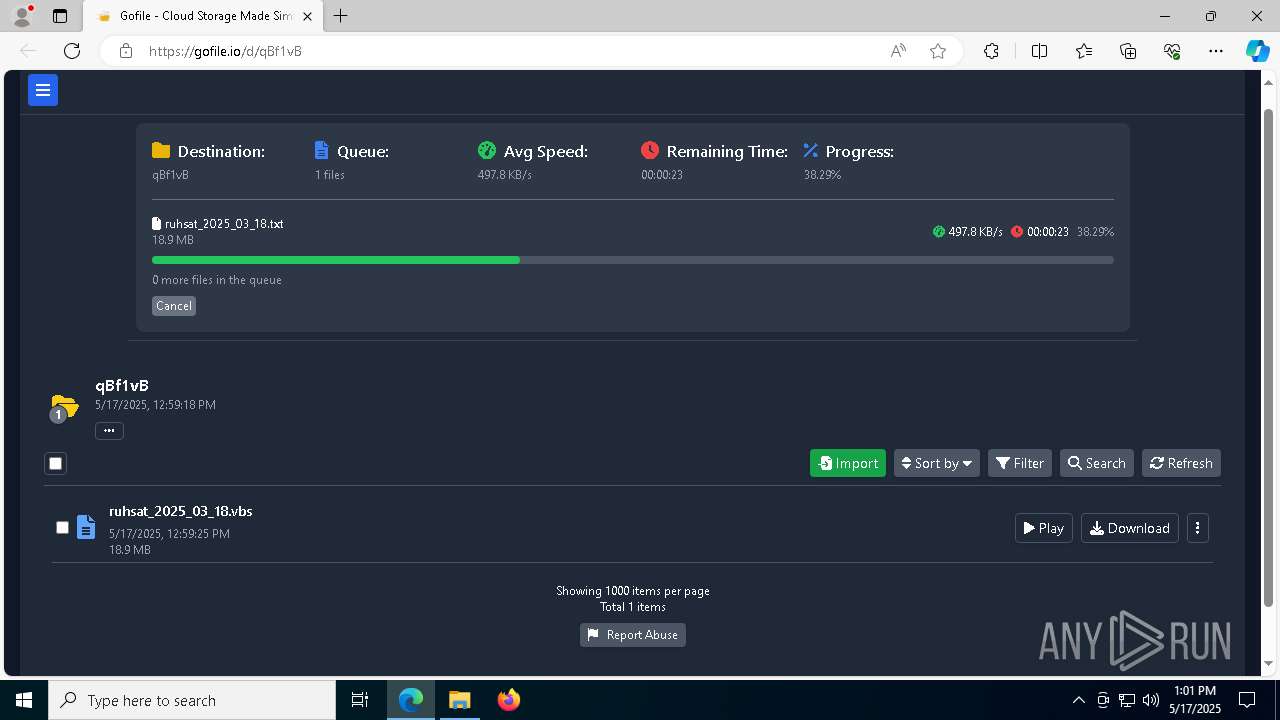Screen dimensions: 1280x720
Task: Launch Copilot sidebar icon
Action: coord(1257,51)
